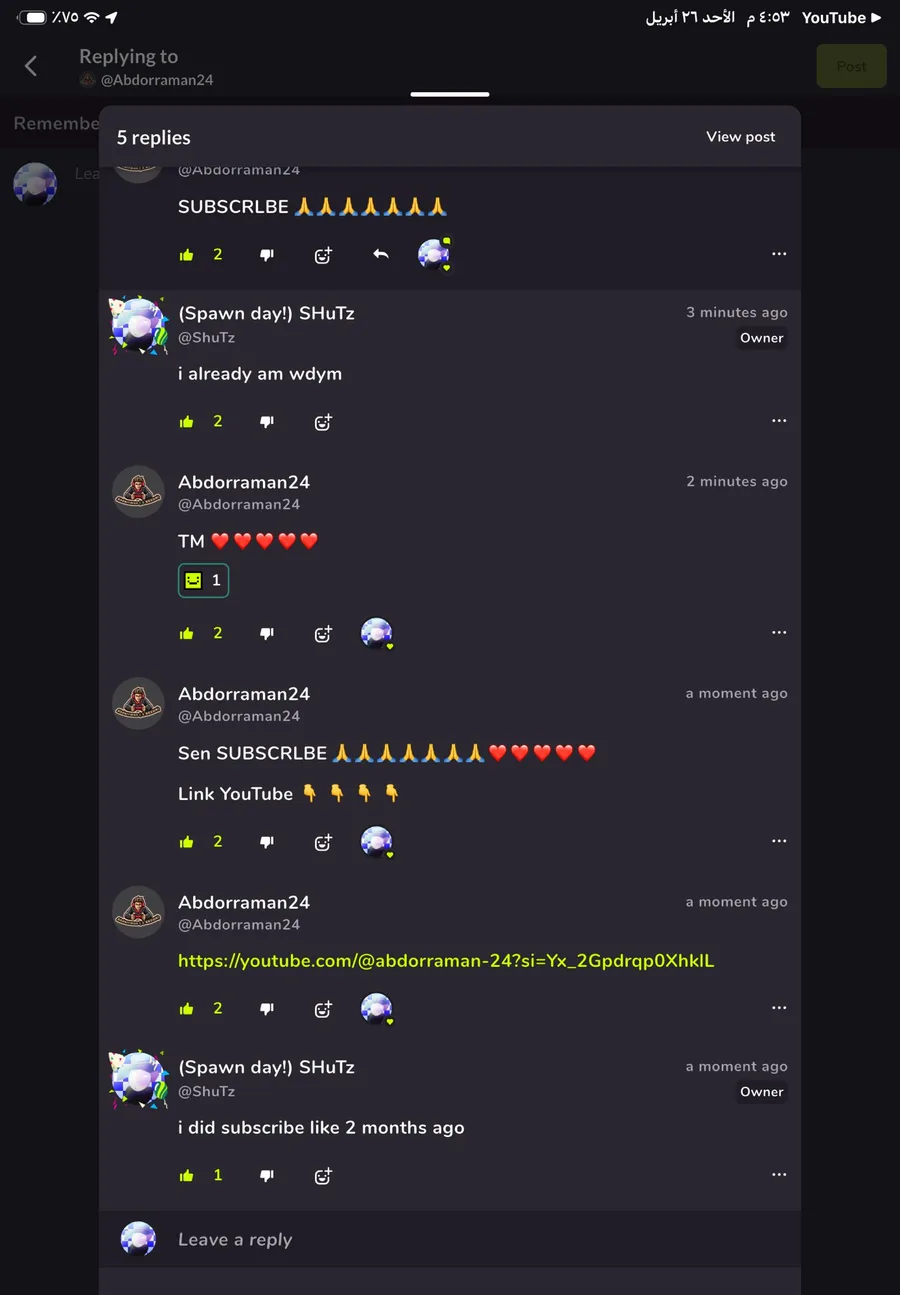Tap the 'Leave a reply' input field
The image size is (900, 1295).
tap(450, 1239)
